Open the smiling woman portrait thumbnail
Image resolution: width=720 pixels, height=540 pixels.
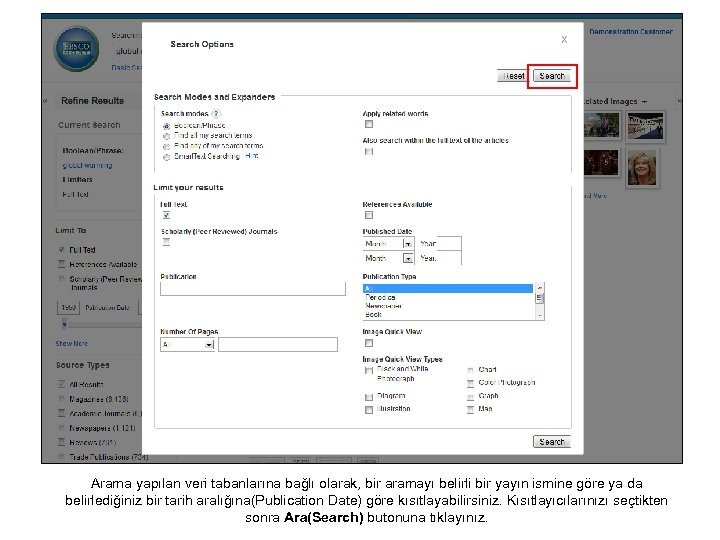click(641, 169)
